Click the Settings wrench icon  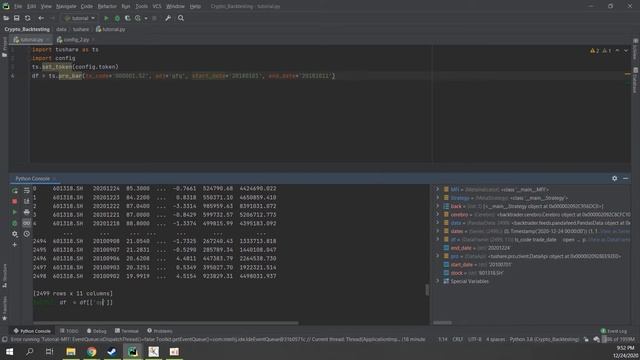[168, 18]
